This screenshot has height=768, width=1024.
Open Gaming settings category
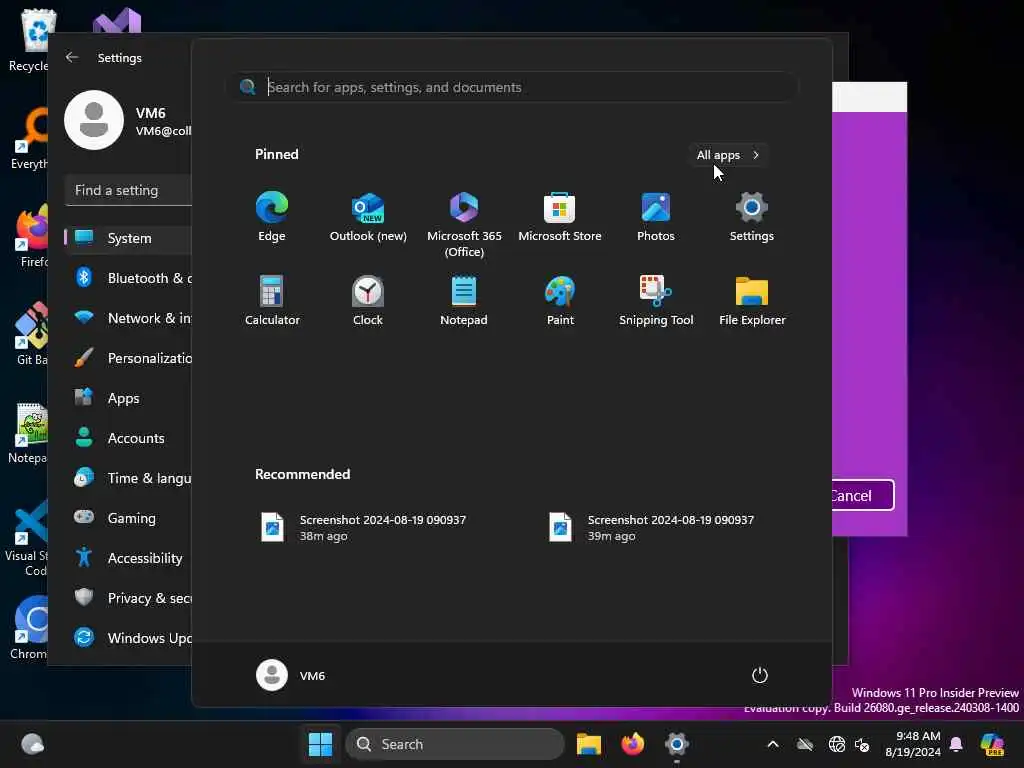click(x=129, y=518)
